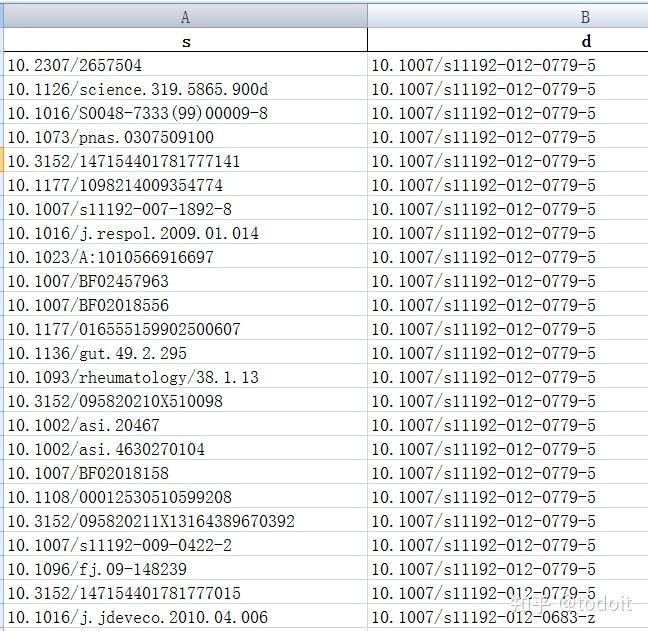648x631 pixels.
Task: Select cell 10.1126/science.319.5865.900d
Action: (185, 88)
